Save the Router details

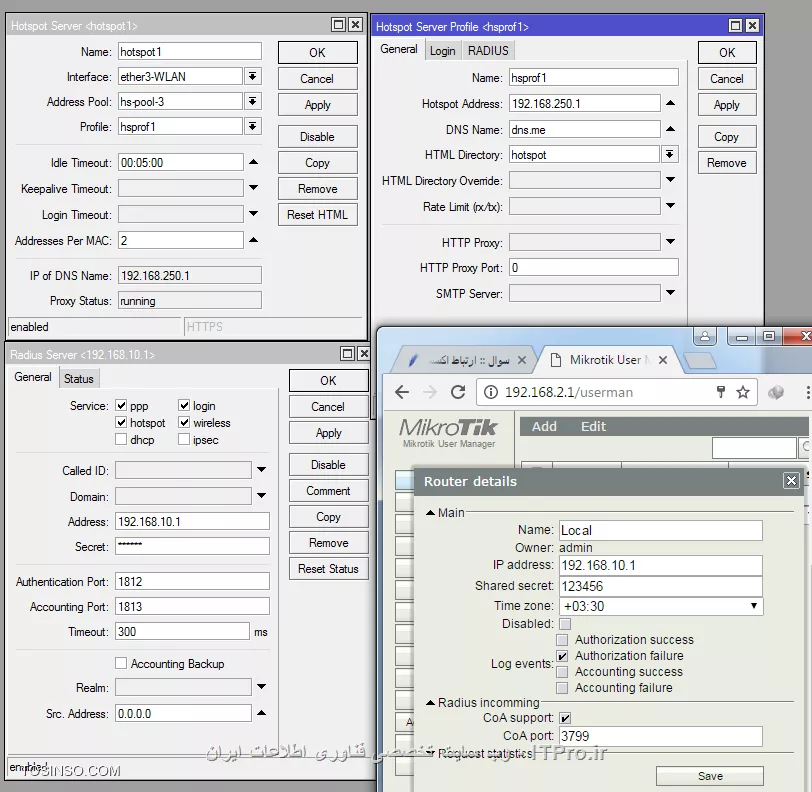709,776
